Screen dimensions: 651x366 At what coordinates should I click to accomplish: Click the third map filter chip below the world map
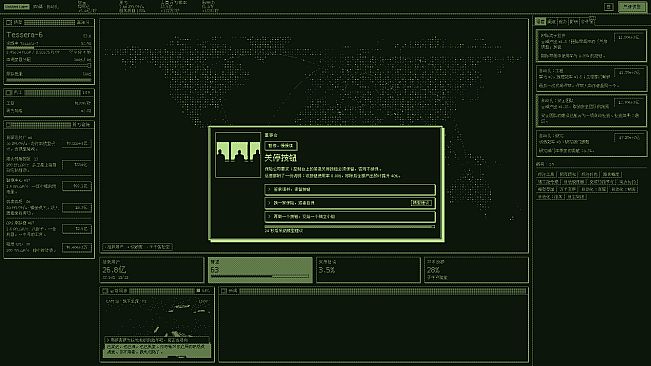coord(159,247)
